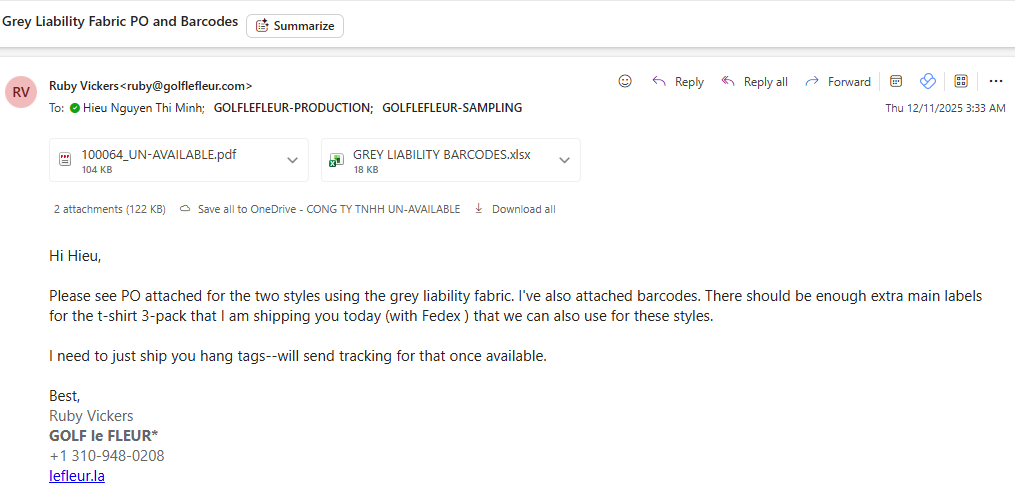Viewport: 1015px width, 499px height.
Task: Expand GREY LIABILITY BARCODES.xlsx attachment dropdown
Action: pyautogui.click(x=564, y=160)
